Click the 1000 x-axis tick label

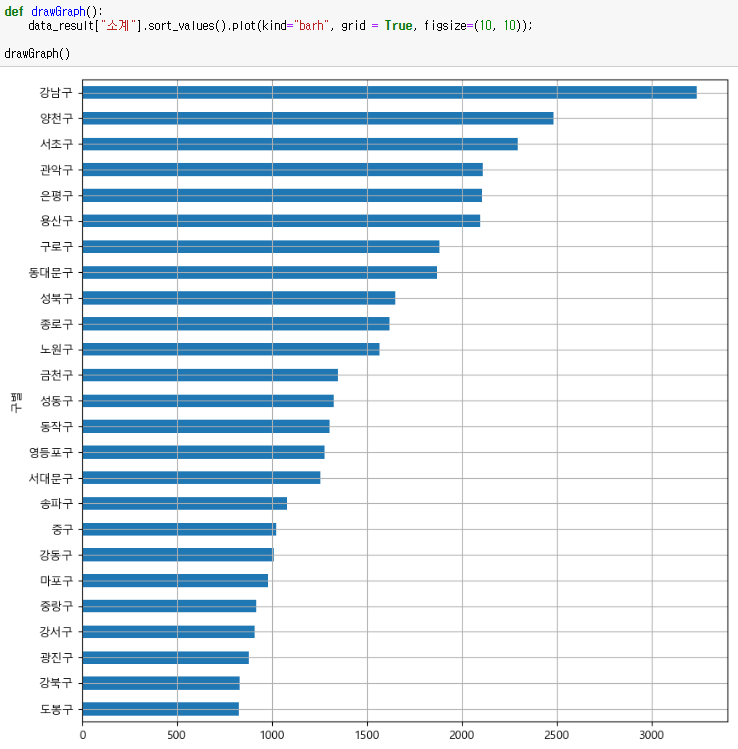click(272, 735)
